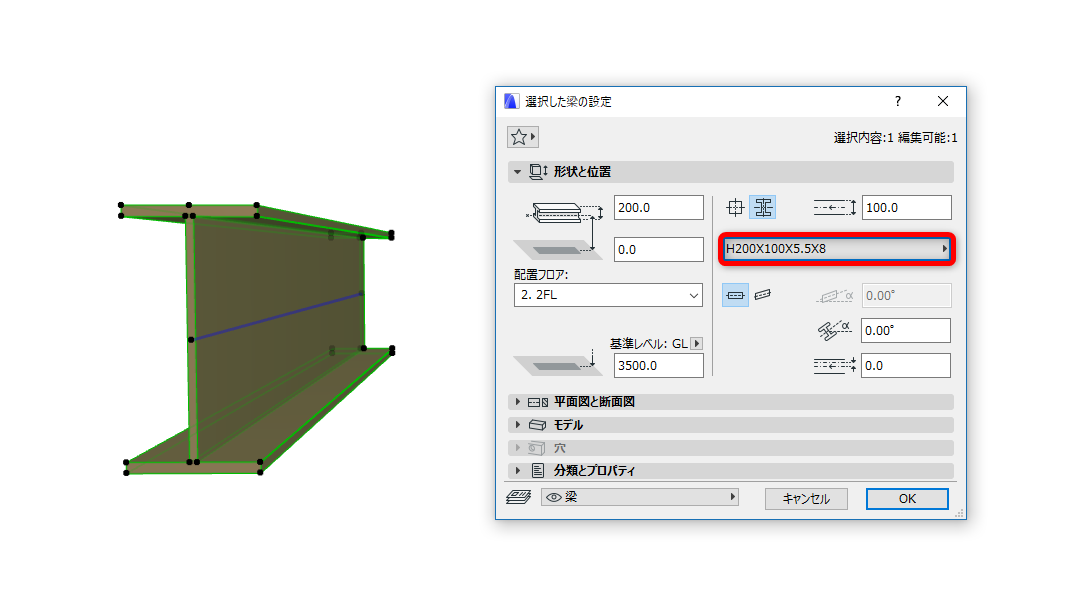
Task: Click the 選択内容:1 編集可能:1 text
Action: [x=895, y=138]
